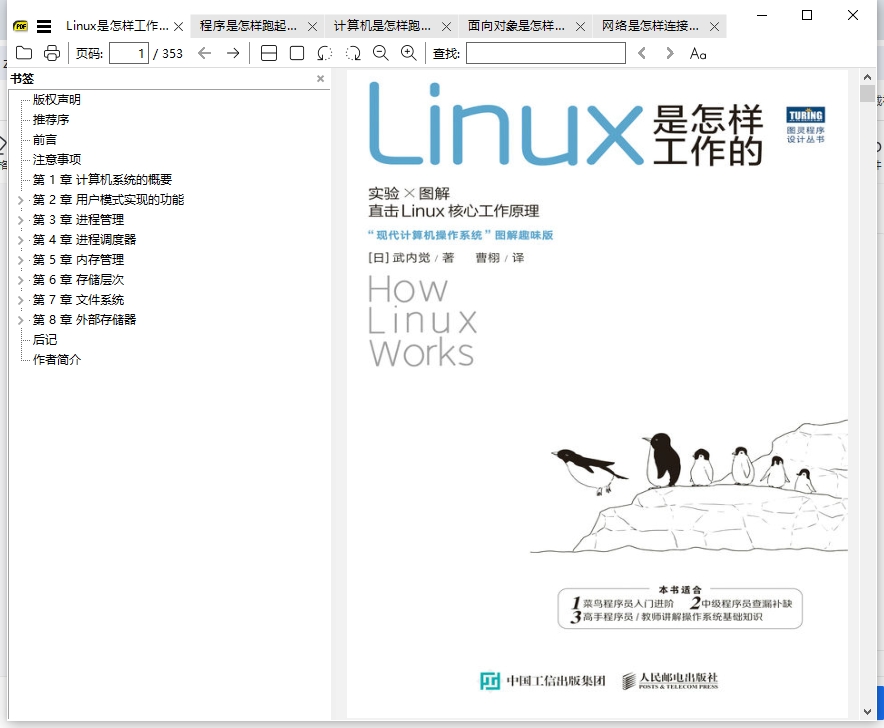Jump to bookmark 第 5 章 内存管理

[78, 259]
